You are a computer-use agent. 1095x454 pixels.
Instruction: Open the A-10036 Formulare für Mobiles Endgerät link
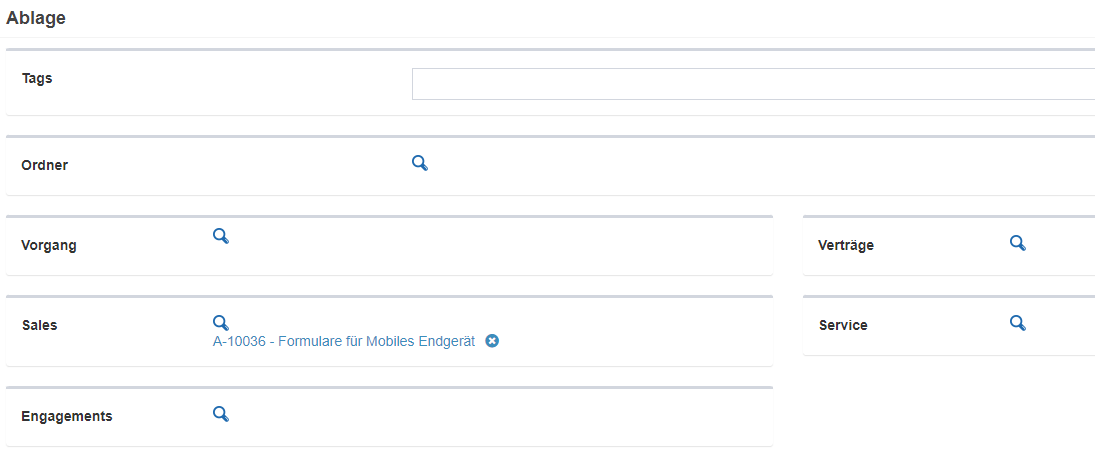pyautogui.click(x=343, y=341)
